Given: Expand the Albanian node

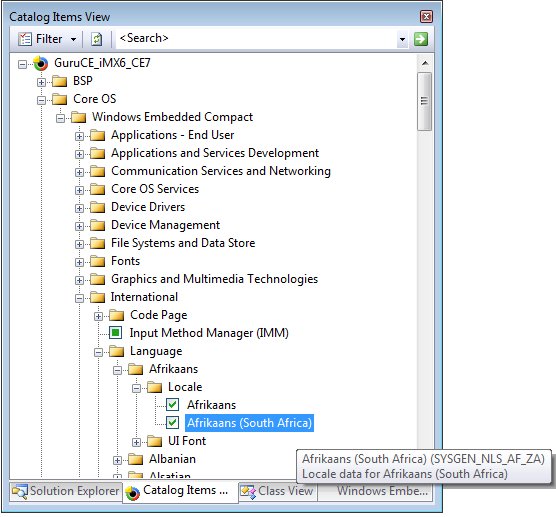Looking at the screenshot, I should [x=117, y=460].
